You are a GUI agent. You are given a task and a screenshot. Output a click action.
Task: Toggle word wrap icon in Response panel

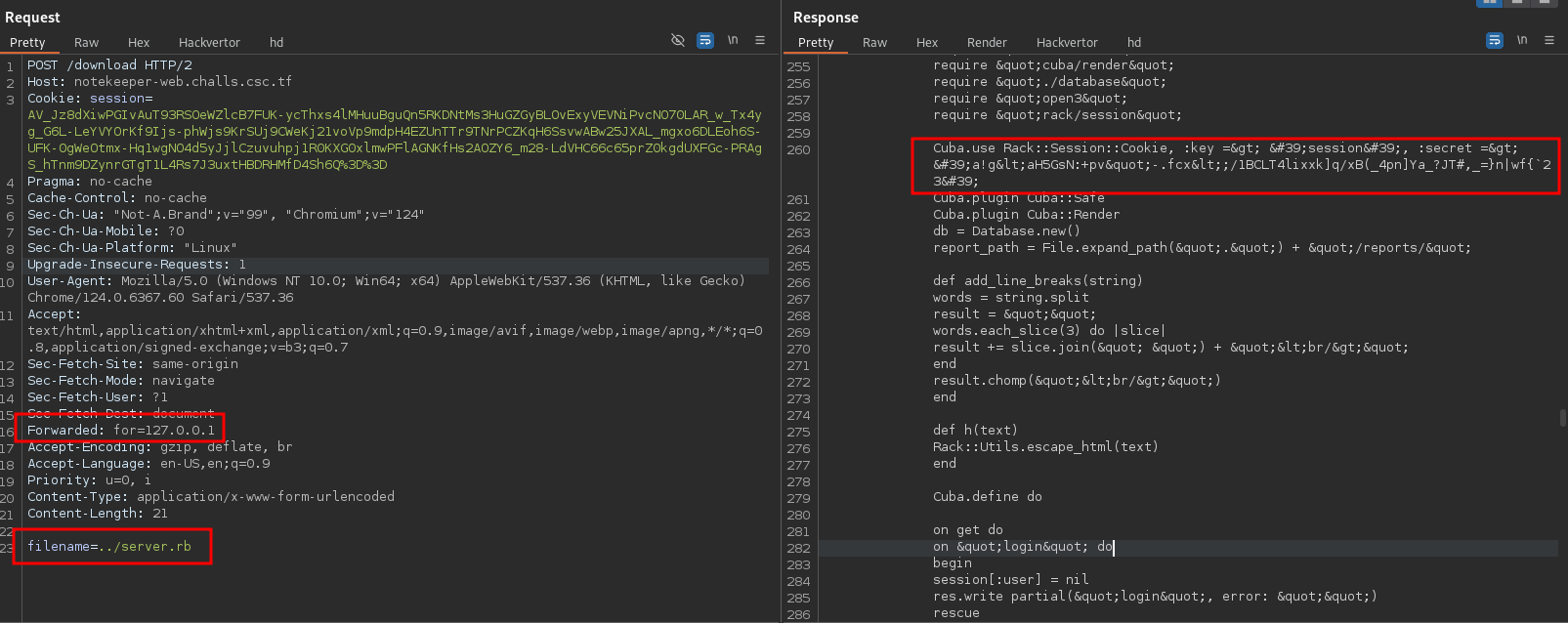point(1495,40)
